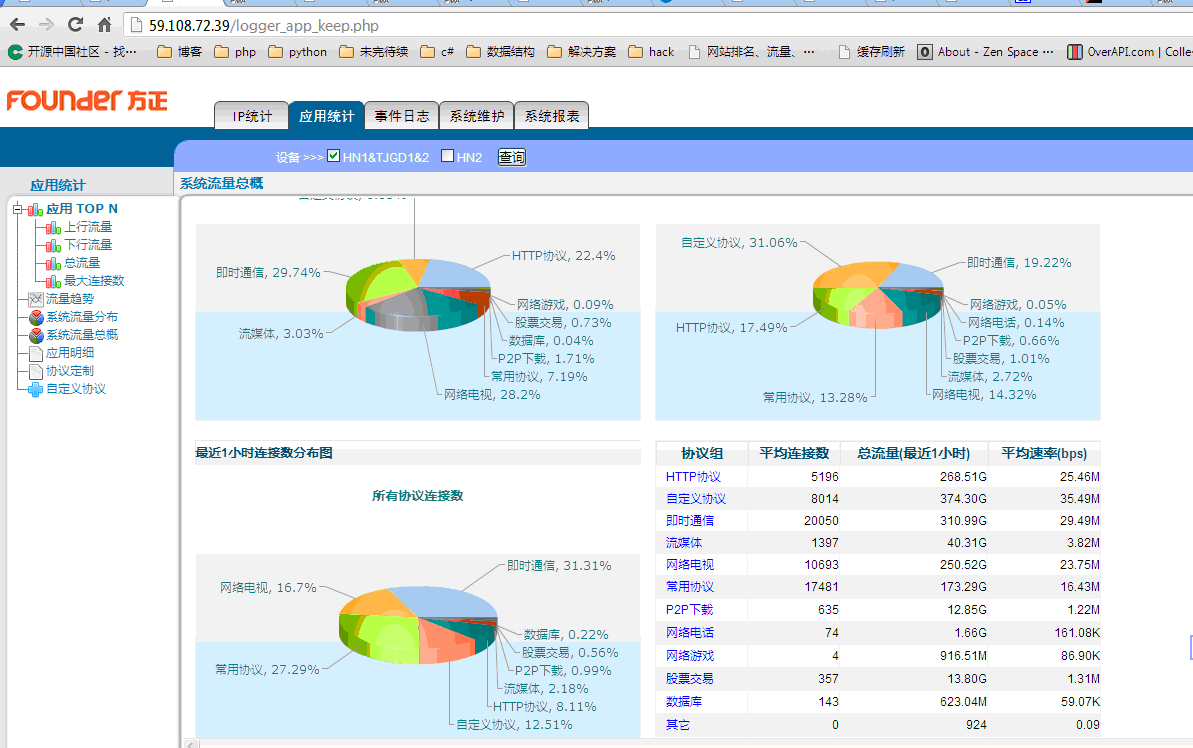Switch to the 系统报表 tab
Screen dimensions: 1193x748
(552, 116)
